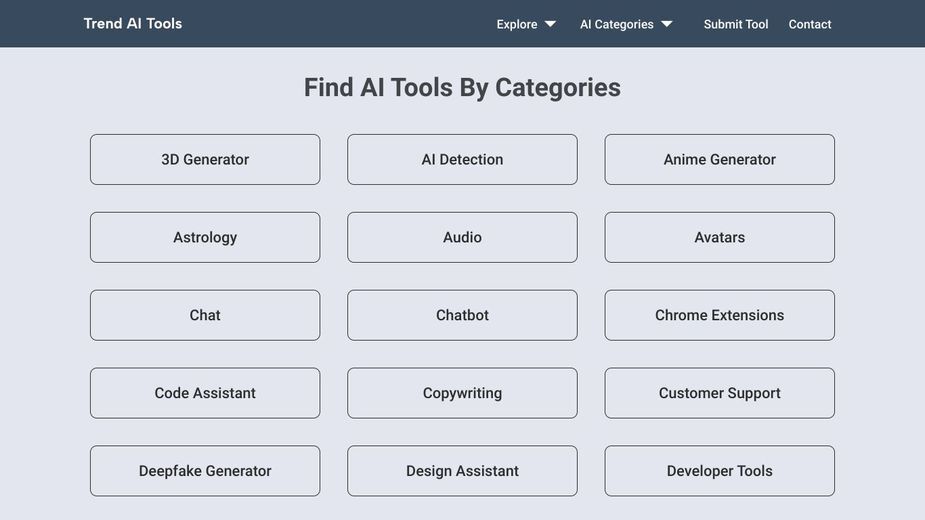
Task: Click the Trend AI Tools logo
Action: click(133, 24)
